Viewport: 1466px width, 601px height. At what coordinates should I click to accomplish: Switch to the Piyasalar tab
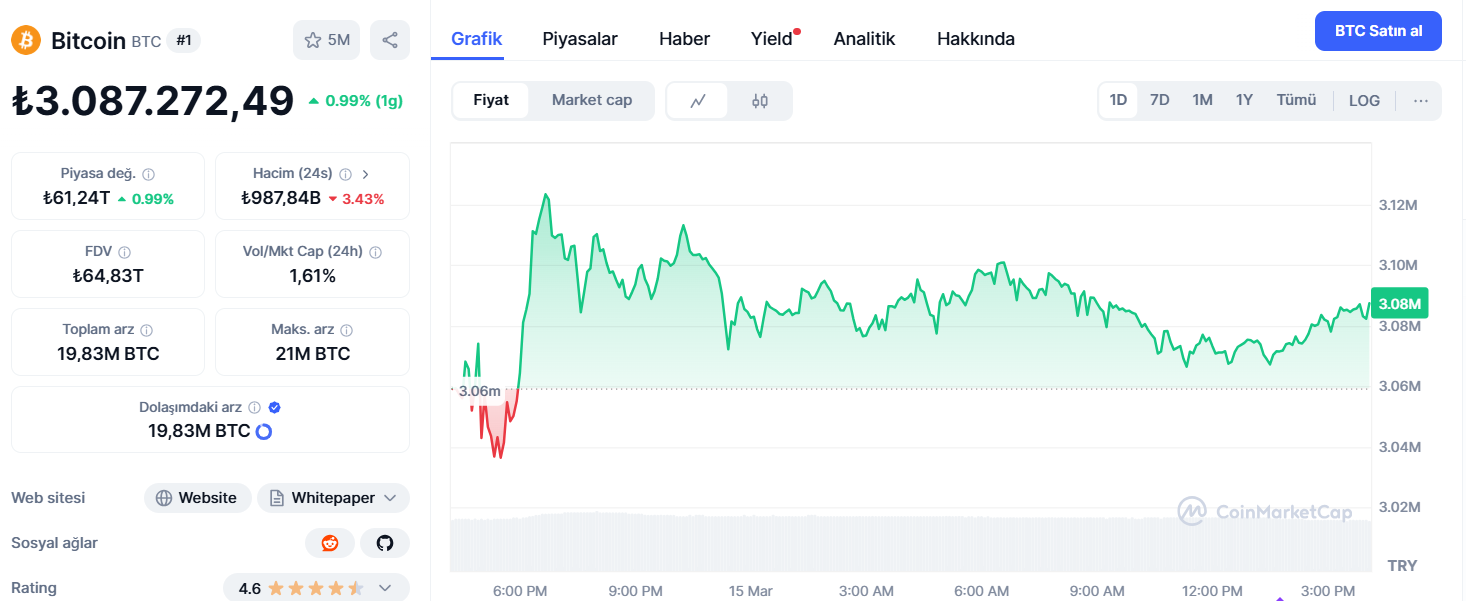pyautogui.click(x=580, y=39)
